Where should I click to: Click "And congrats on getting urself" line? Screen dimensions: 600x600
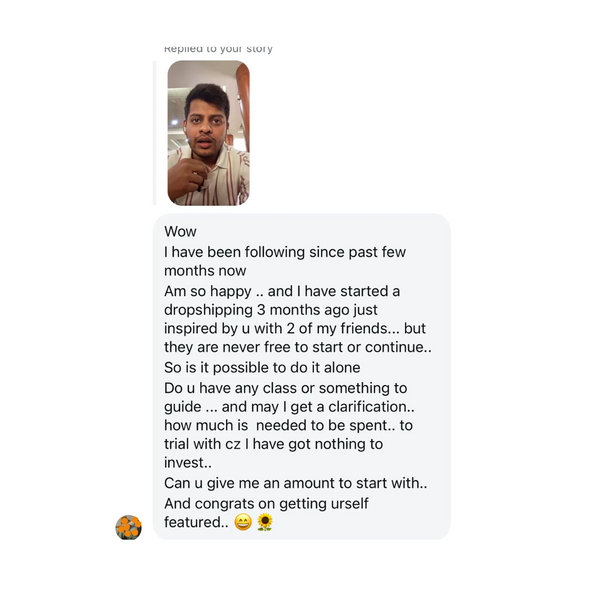(266, 503)
